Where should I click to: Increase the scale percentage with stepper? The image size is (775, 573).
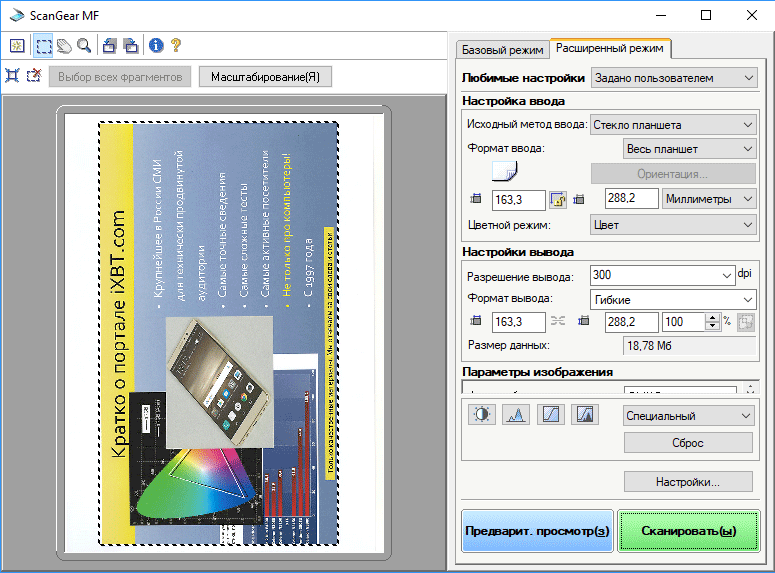(x=712, y=318)
